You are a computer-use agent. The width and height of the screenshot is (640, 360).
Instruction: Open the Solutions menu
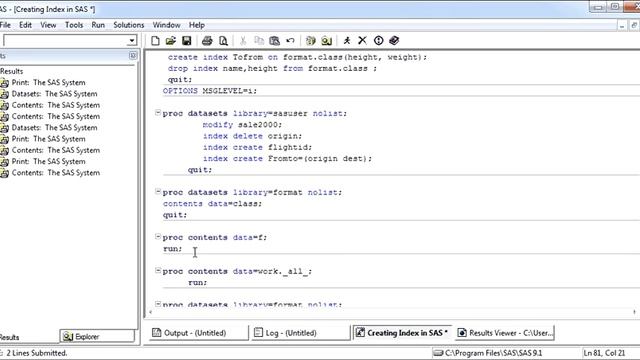point(129,25)
